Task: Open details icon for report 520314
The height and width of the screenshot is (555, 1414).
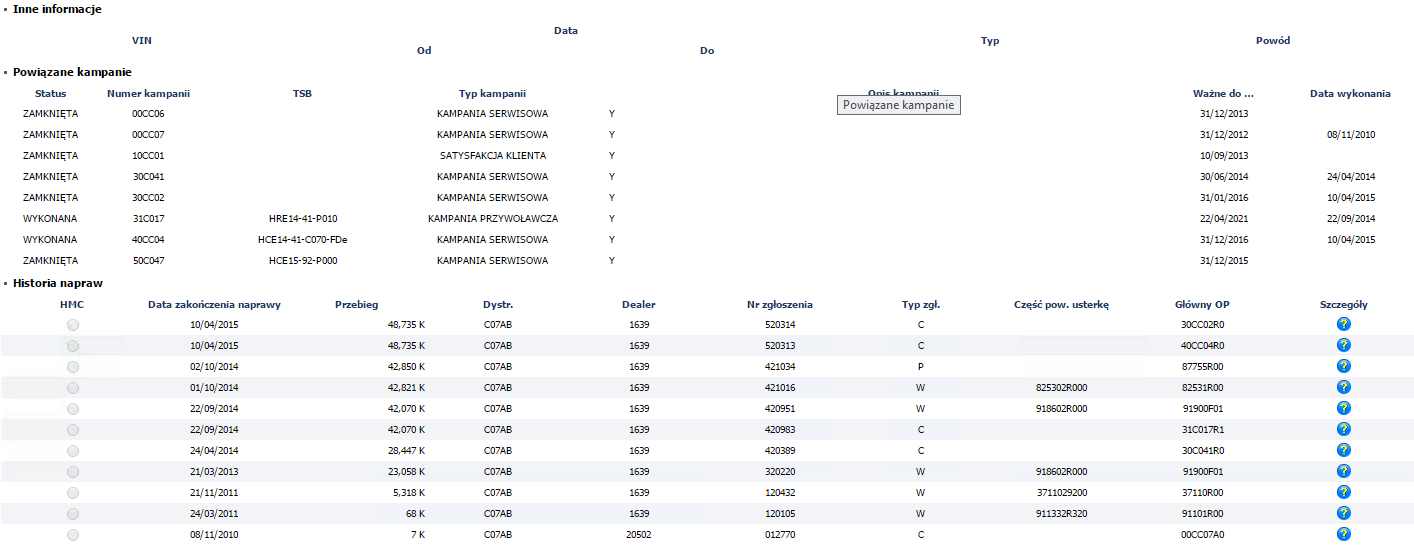Action: coord(1343,325)
